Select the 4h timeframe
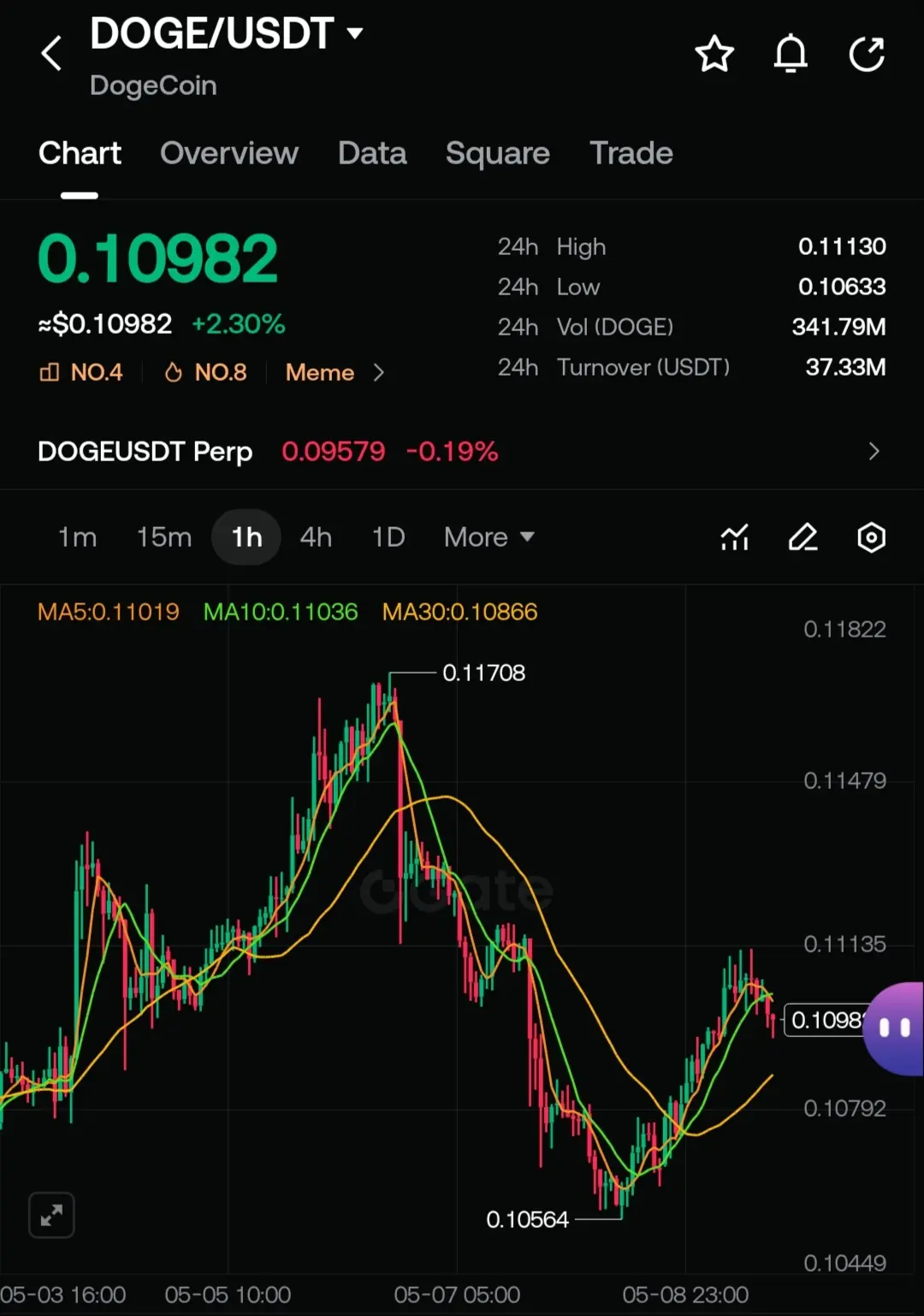 (x=316, y=537)
